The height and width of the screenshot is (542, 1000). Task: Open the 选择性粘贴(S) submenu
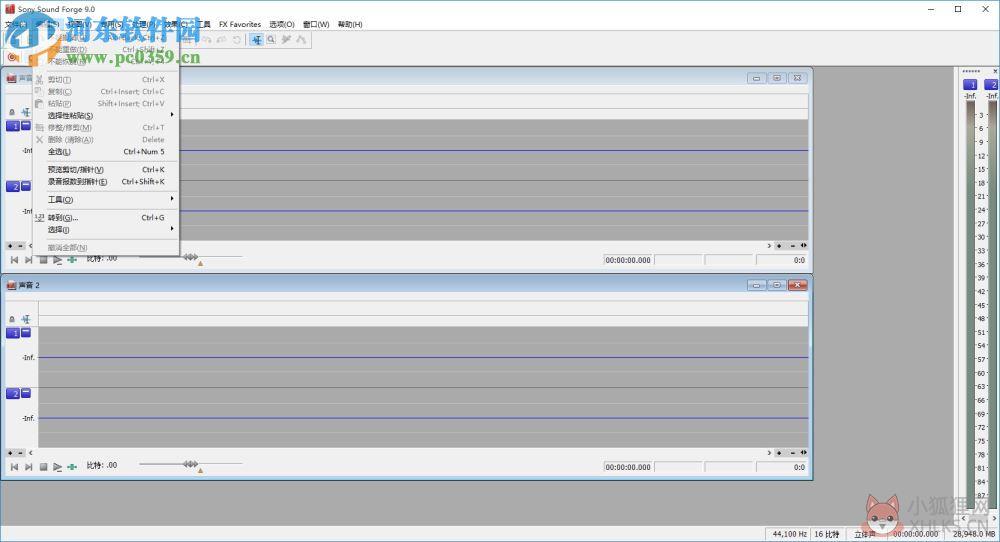[106, 115]
